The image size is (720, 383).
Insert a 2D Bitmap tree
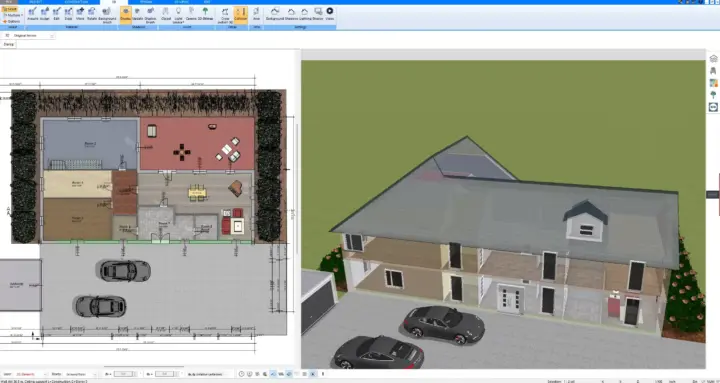(x=205, y=14)
